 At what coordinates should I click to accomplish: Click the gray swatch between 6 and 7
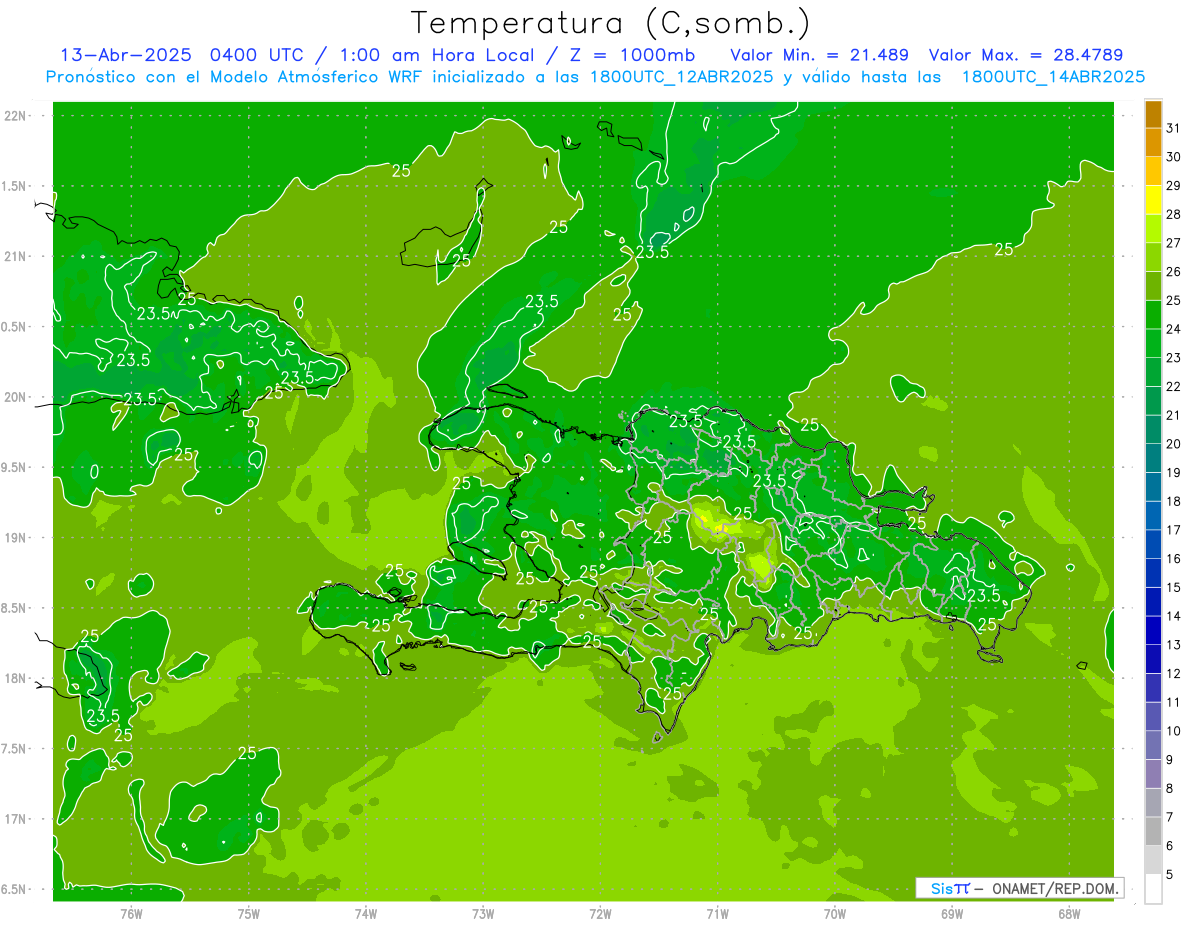point(1153,831)
